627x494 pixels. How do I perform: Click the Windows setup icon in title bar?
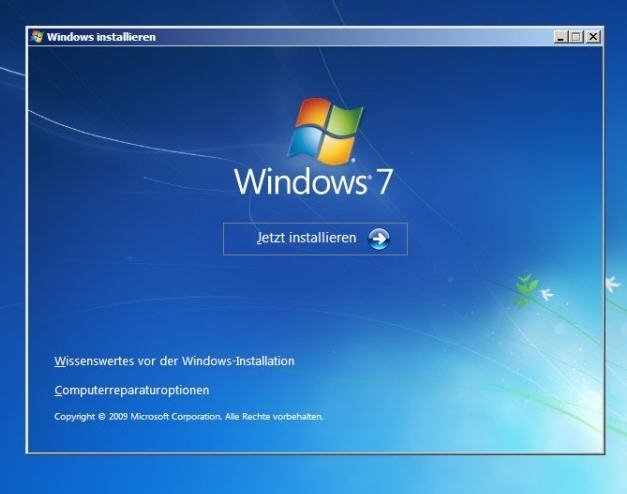37,37
